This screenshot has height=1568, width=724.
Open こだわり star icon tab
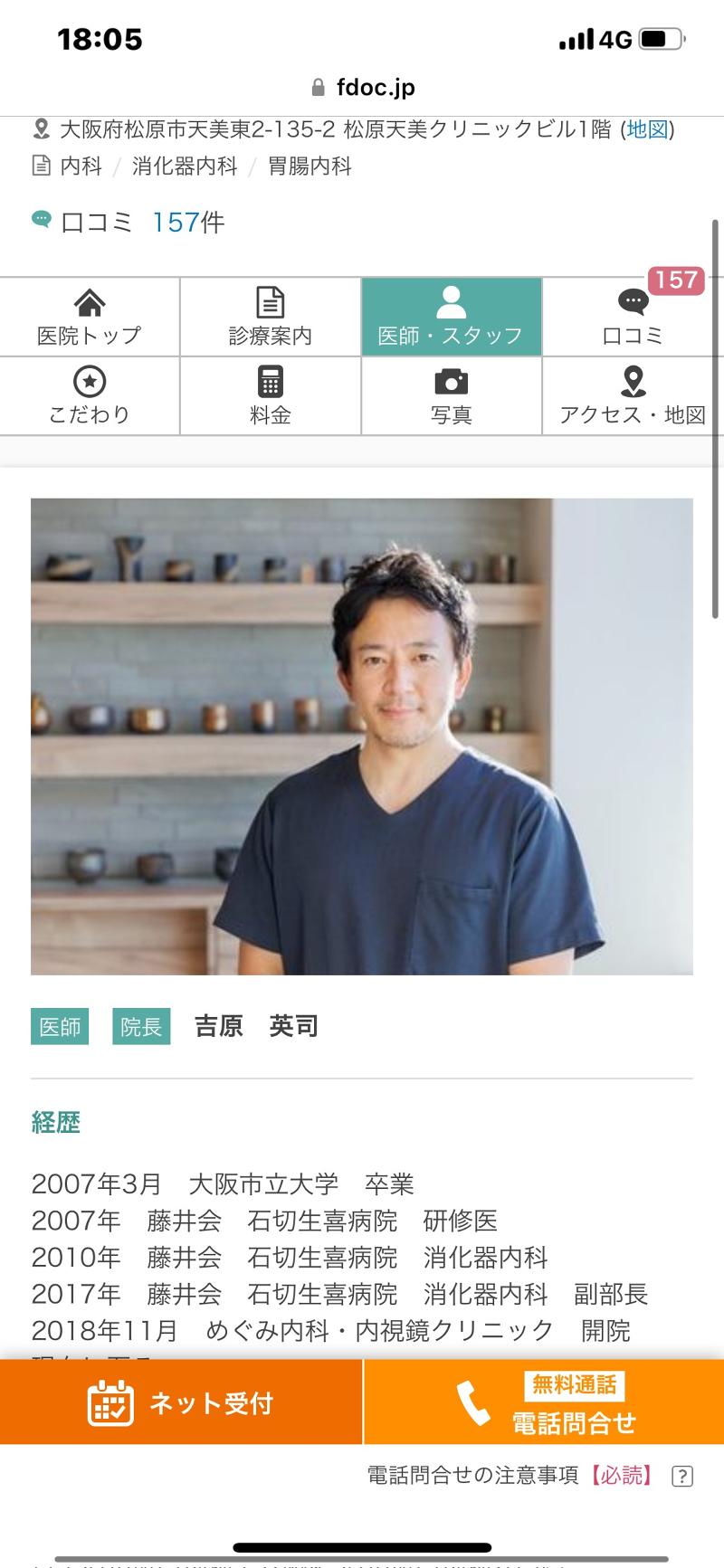[90, 395]
